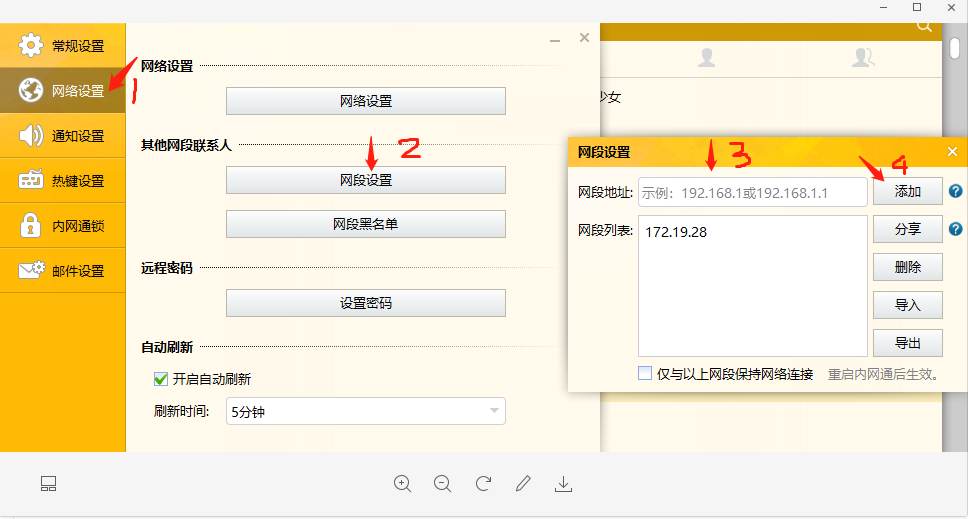Open the 网段设置 button in settings
Viewport: 968px width, 519px height.
[365, 180]
